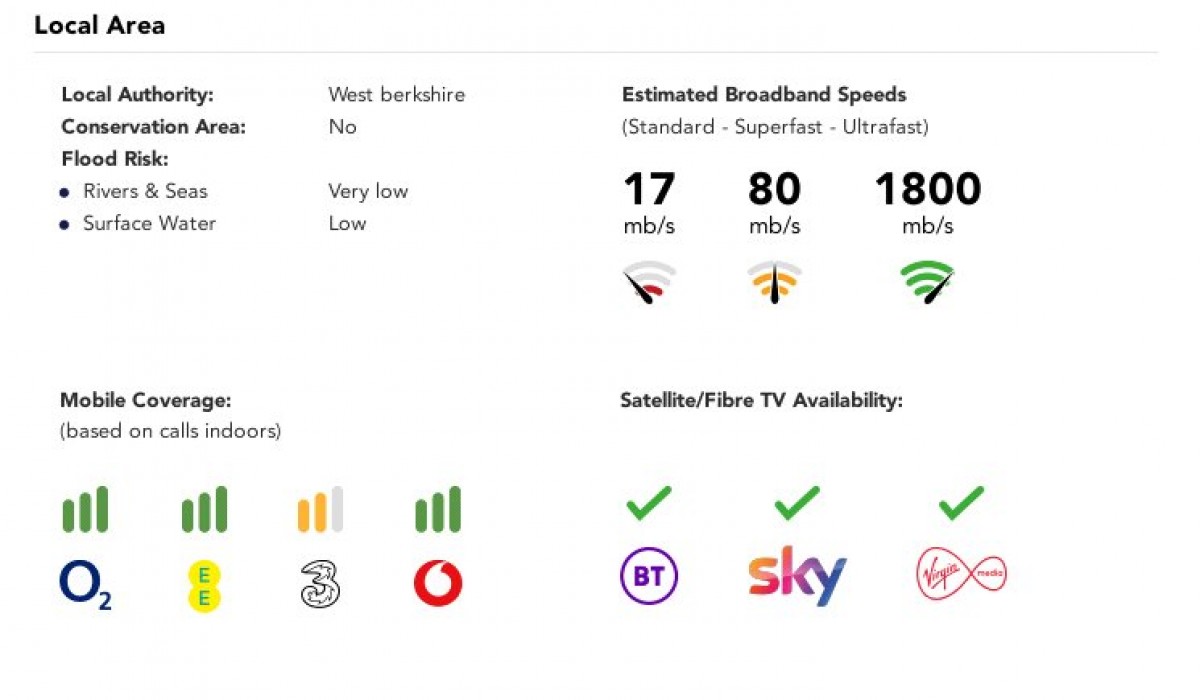
Task: Click the West berkshire local authority value
Action: pos(396,95)
